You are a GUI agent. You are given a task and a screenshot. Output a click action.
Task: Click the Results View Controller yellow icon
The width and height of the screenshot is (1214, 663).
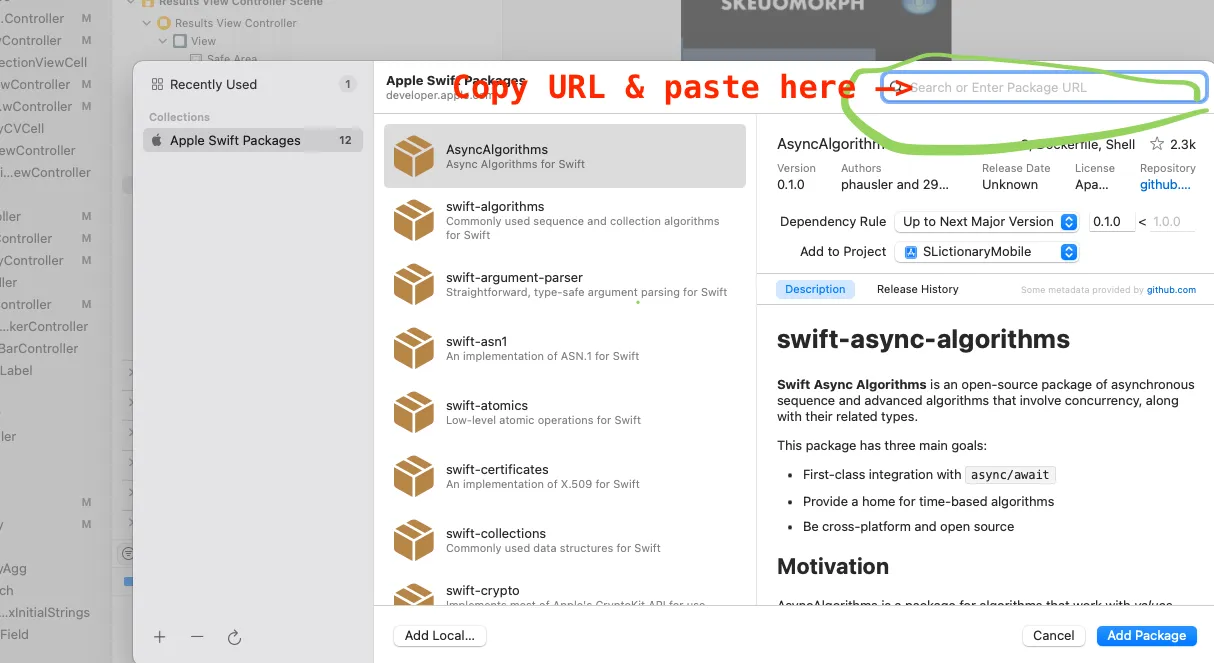pos(164,23)
